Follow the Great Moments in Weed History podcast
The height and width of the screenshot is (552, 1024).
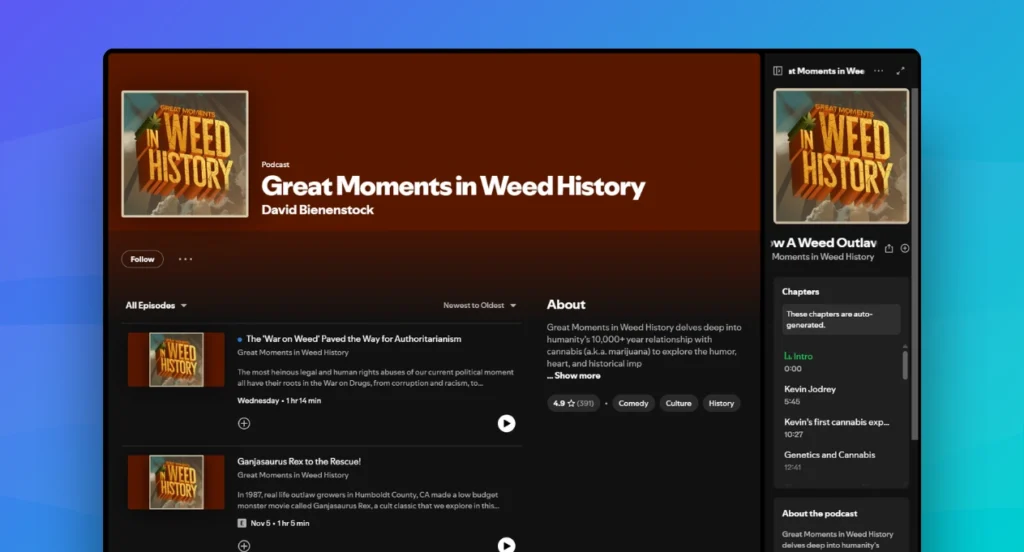pos(142,259)
